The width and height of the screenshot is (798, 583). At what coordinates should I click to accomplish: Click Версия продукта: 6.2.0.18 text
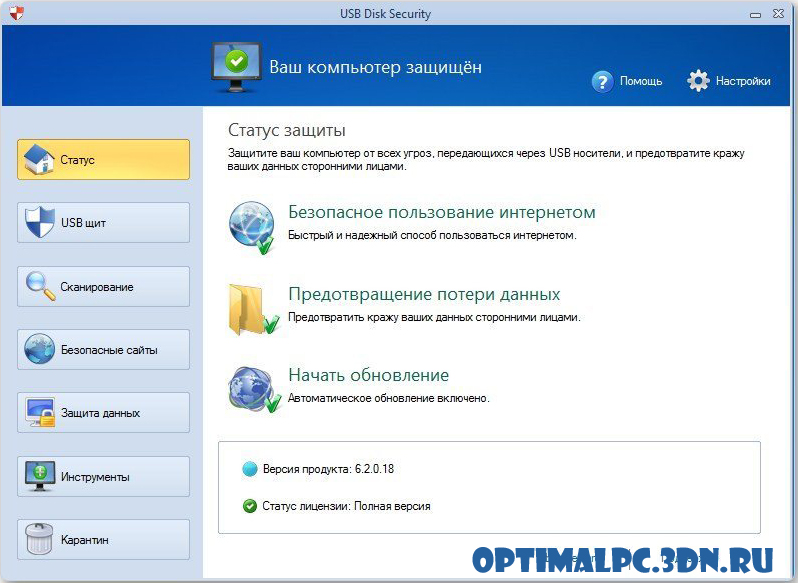click(328, 469)
